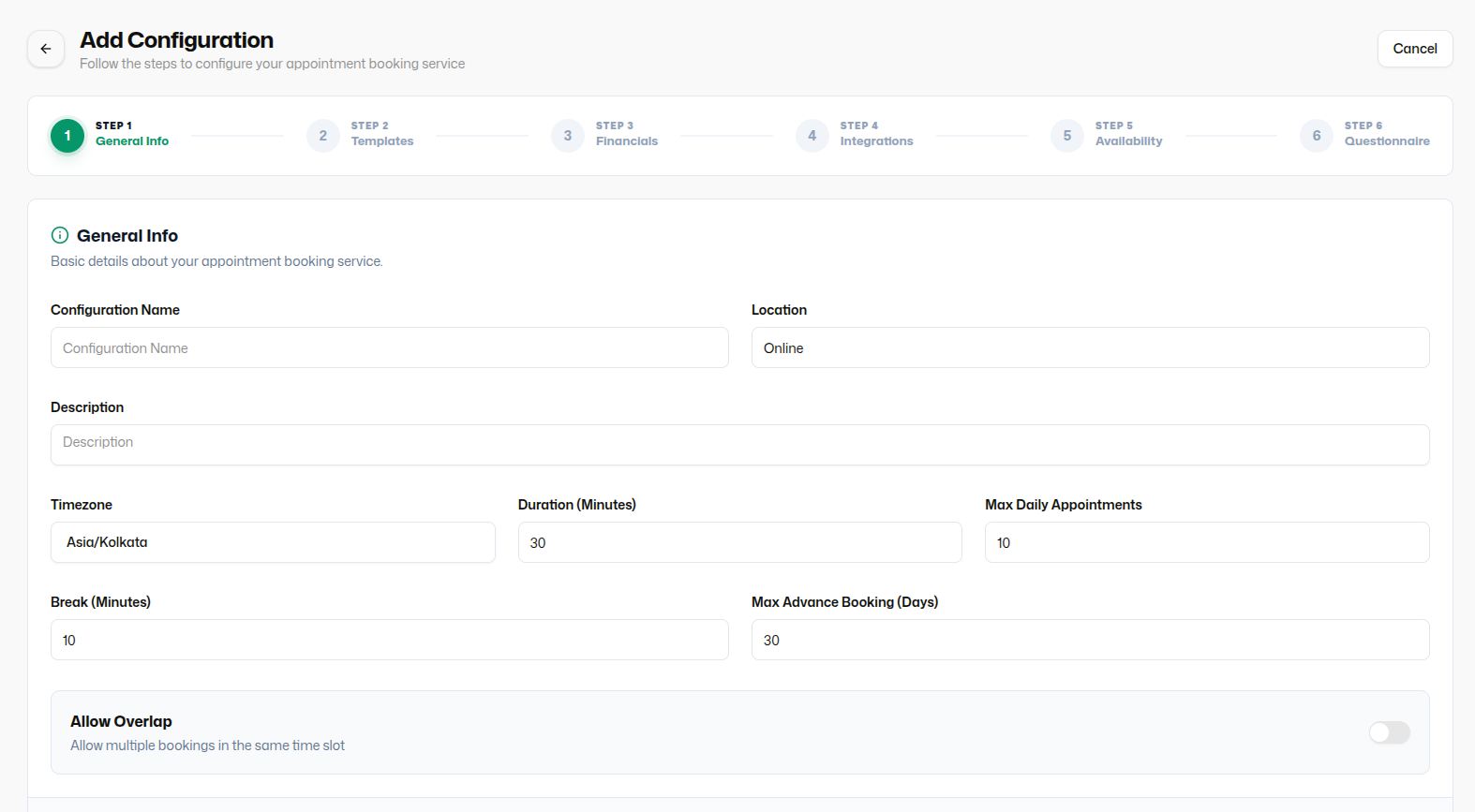Focus the Max Daily Appointments field
This screenshot has height=812, width=1475.
(x=1207, y=542)
